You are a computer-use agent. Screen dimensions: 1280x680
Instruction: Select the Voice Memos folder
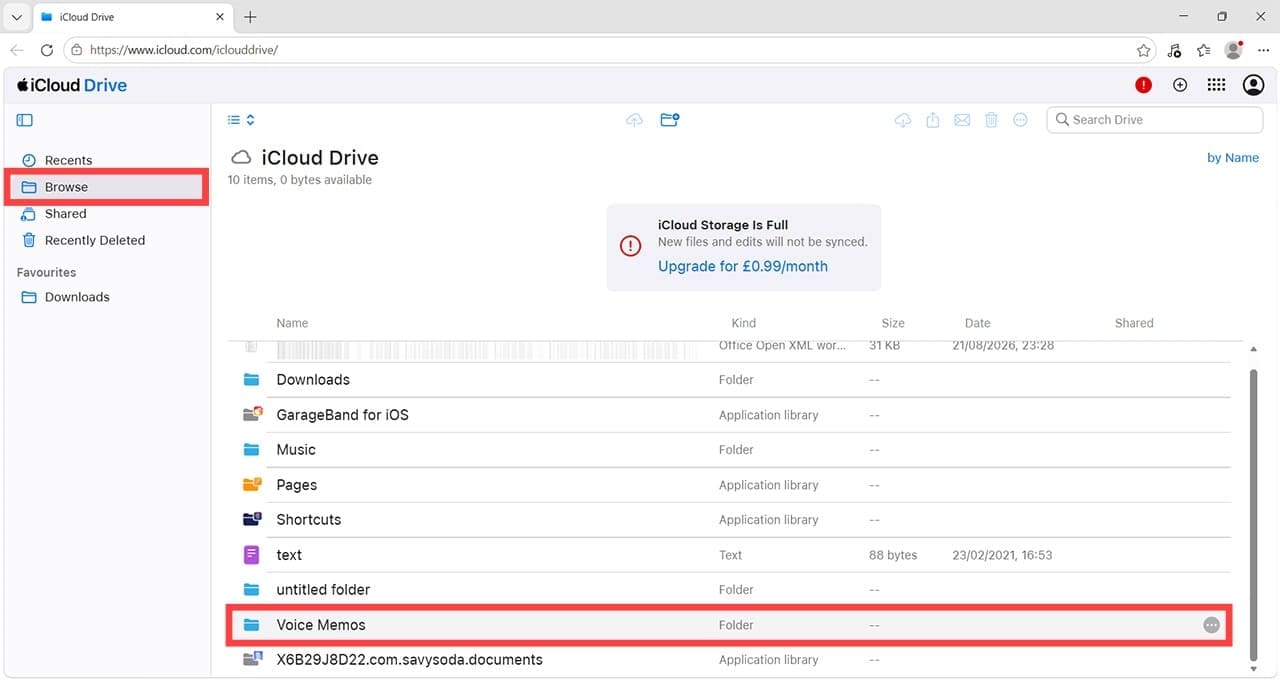[x=730, y=625]
